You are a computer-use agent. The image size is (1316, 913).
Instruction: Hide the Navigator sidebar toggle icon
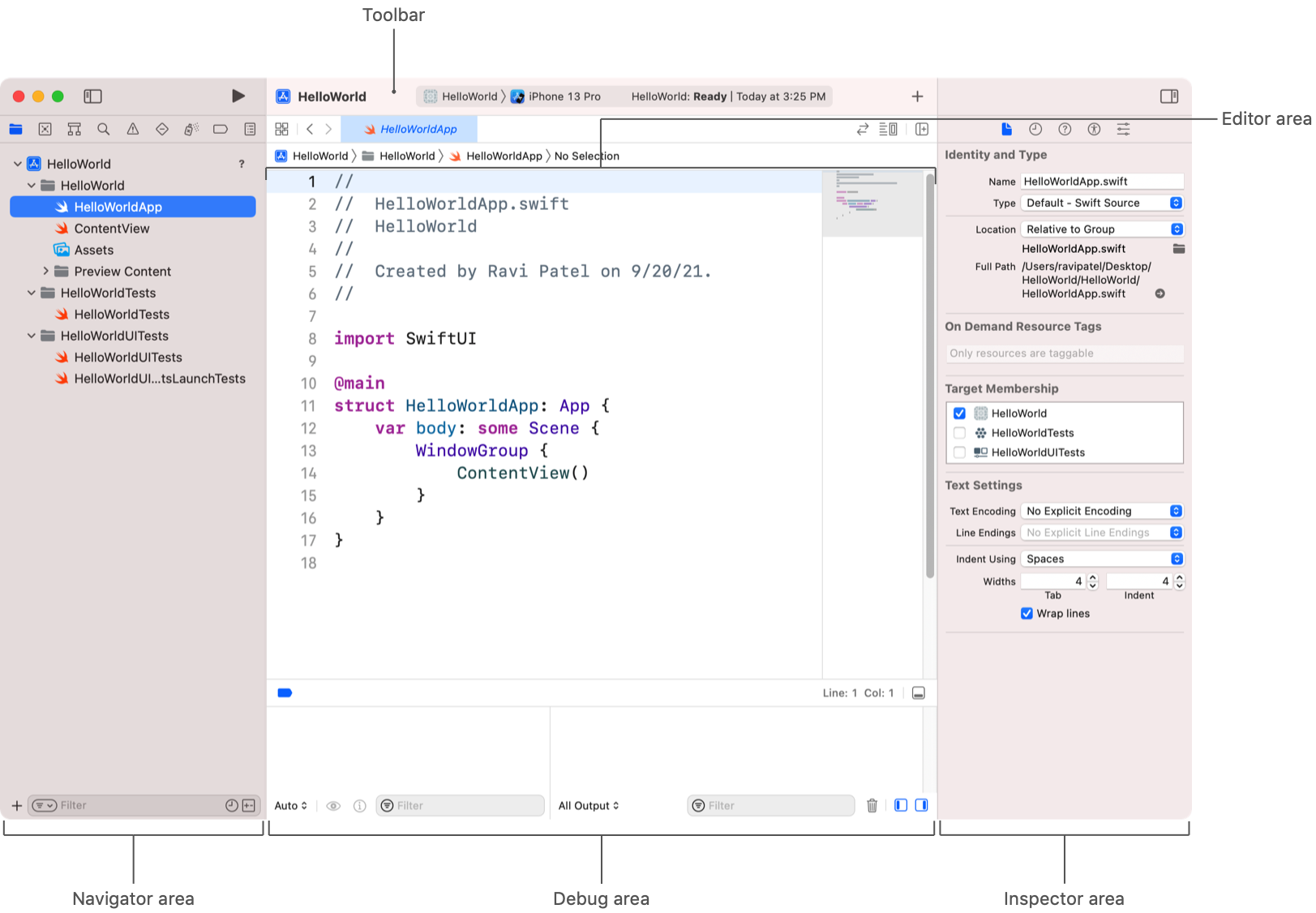coord(93,96)
